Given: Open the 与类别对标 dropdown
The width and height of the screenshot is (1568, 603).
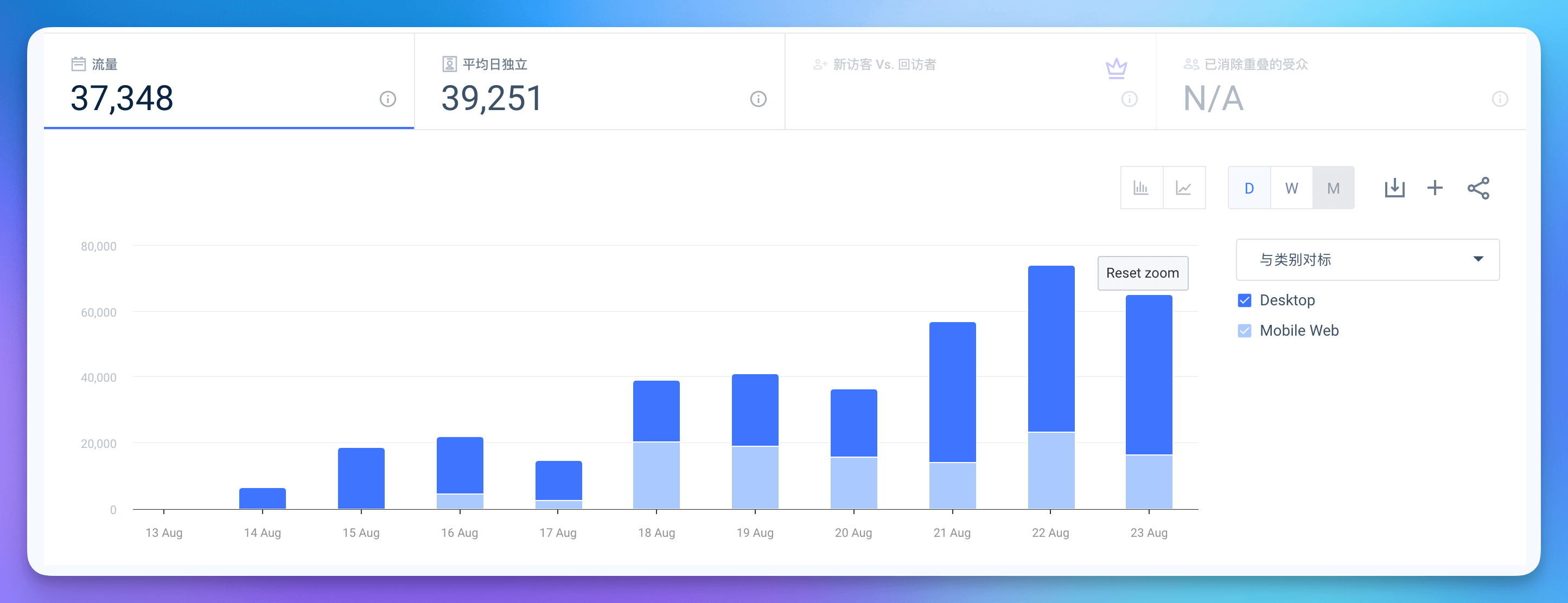Looking at the screenshot, I should tap(1367, 260).
